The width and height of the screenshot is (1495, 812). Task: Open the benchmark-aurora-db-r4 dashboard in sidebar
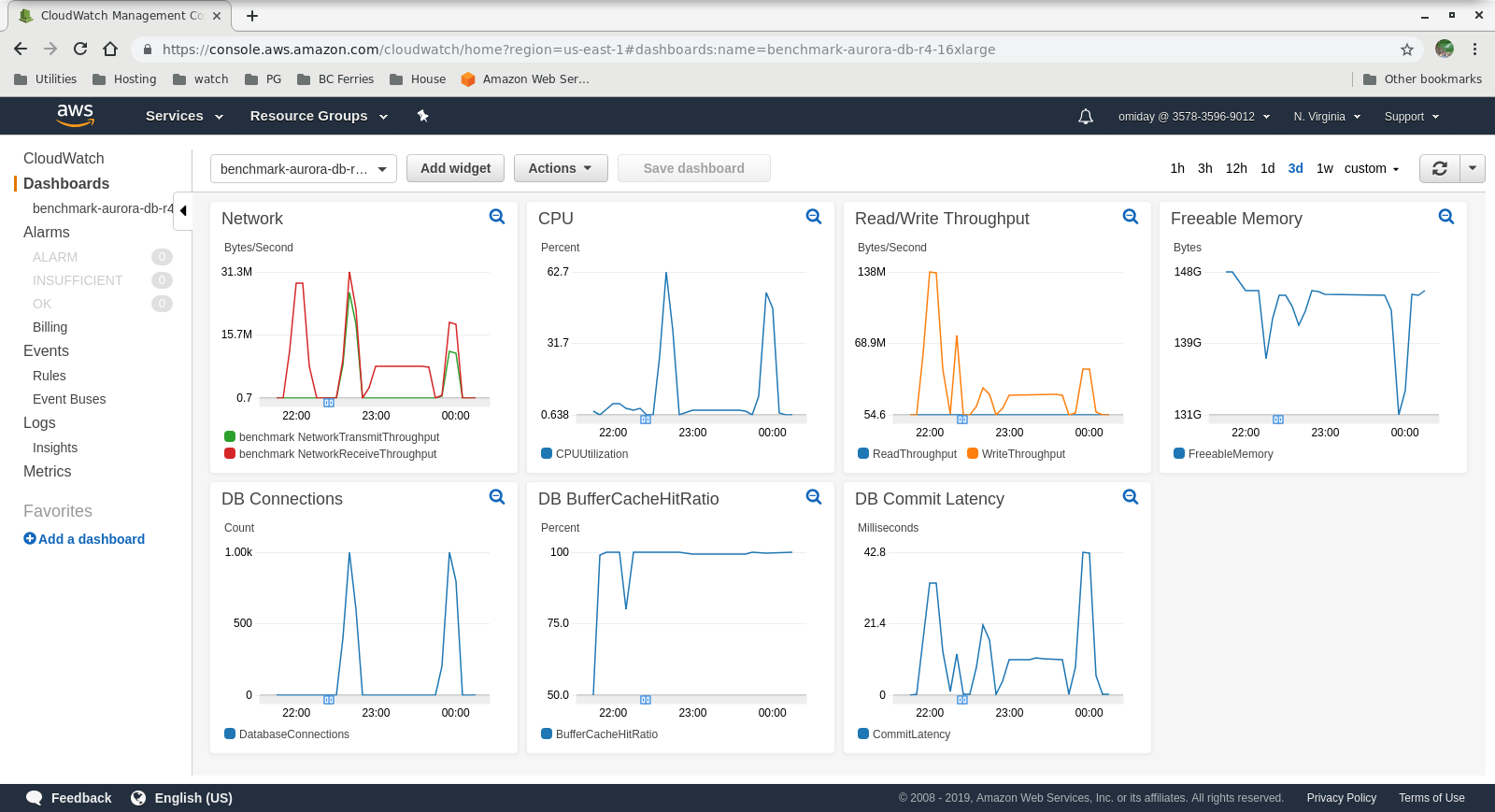click(x=103, y=208)
